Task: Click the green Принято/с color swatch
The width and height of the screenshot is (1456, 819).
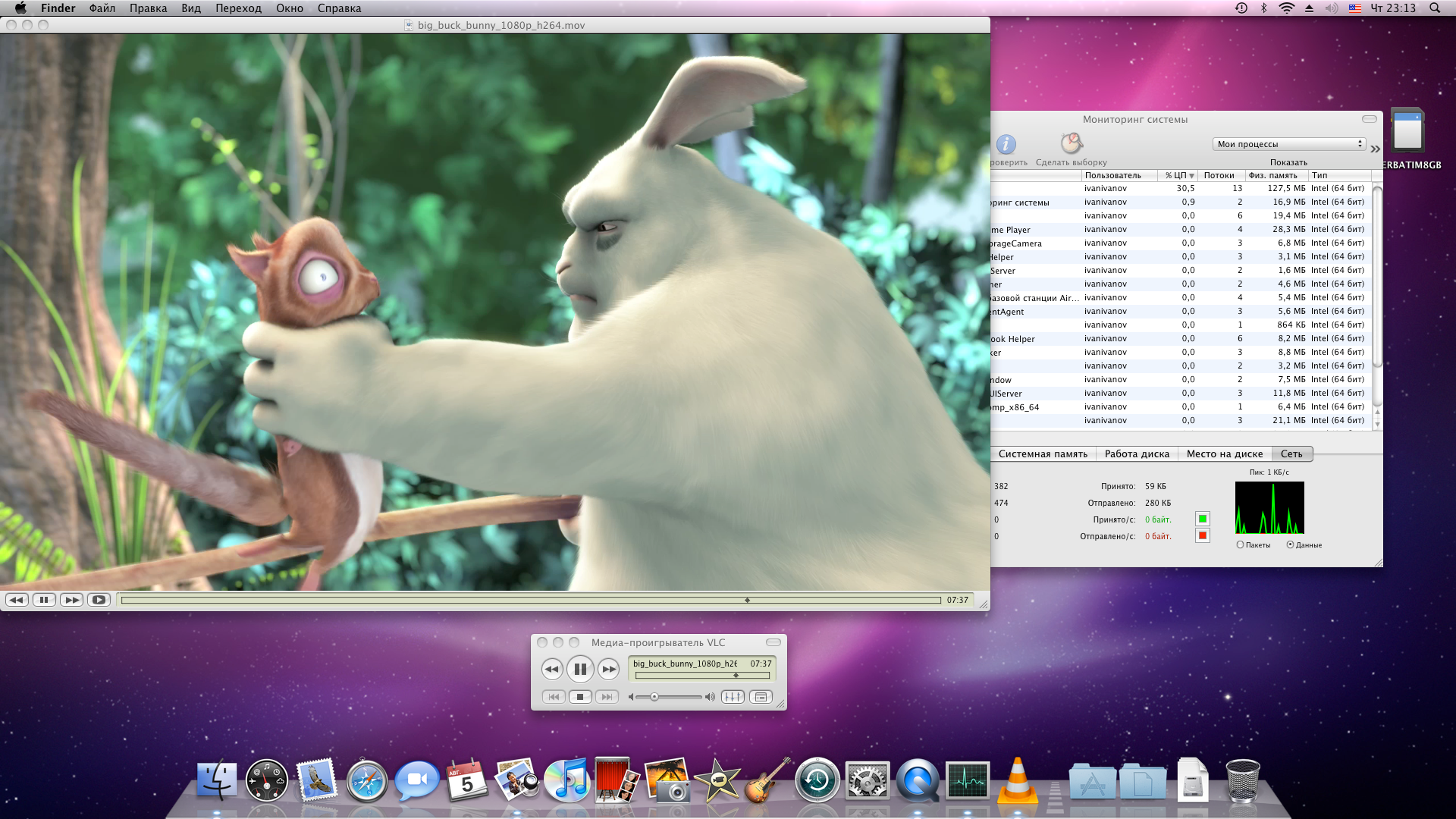Action: click(1202, 519)
